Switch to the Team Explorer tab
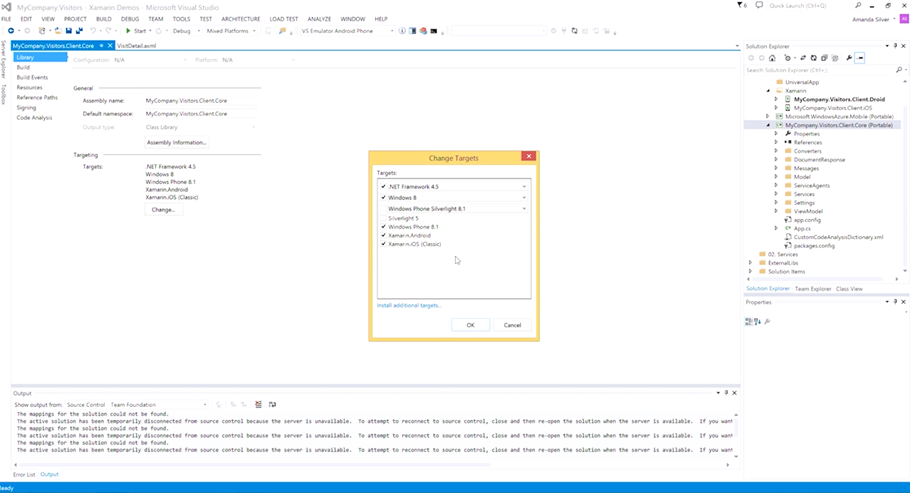 (812, 289)
